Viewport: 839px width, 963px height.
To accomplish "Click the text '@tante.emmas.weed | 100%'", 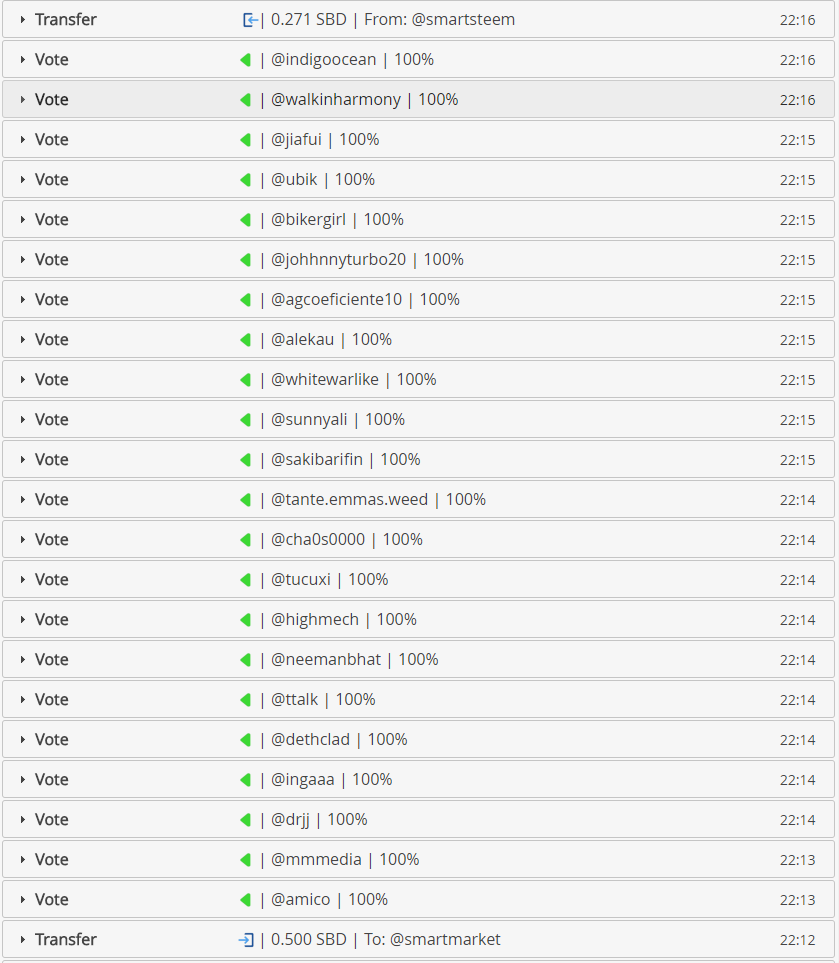I will (x=378, y=499).
